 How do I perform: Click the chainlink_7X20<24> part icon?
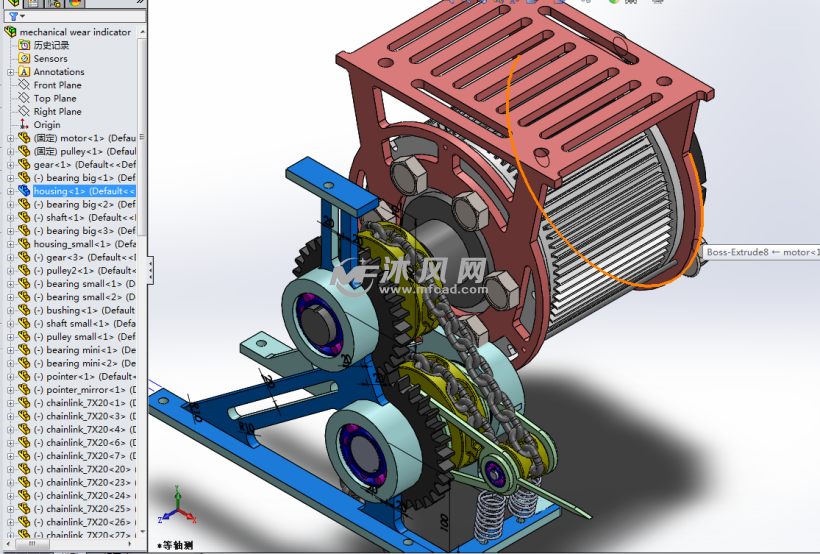[x=24, y=495]
